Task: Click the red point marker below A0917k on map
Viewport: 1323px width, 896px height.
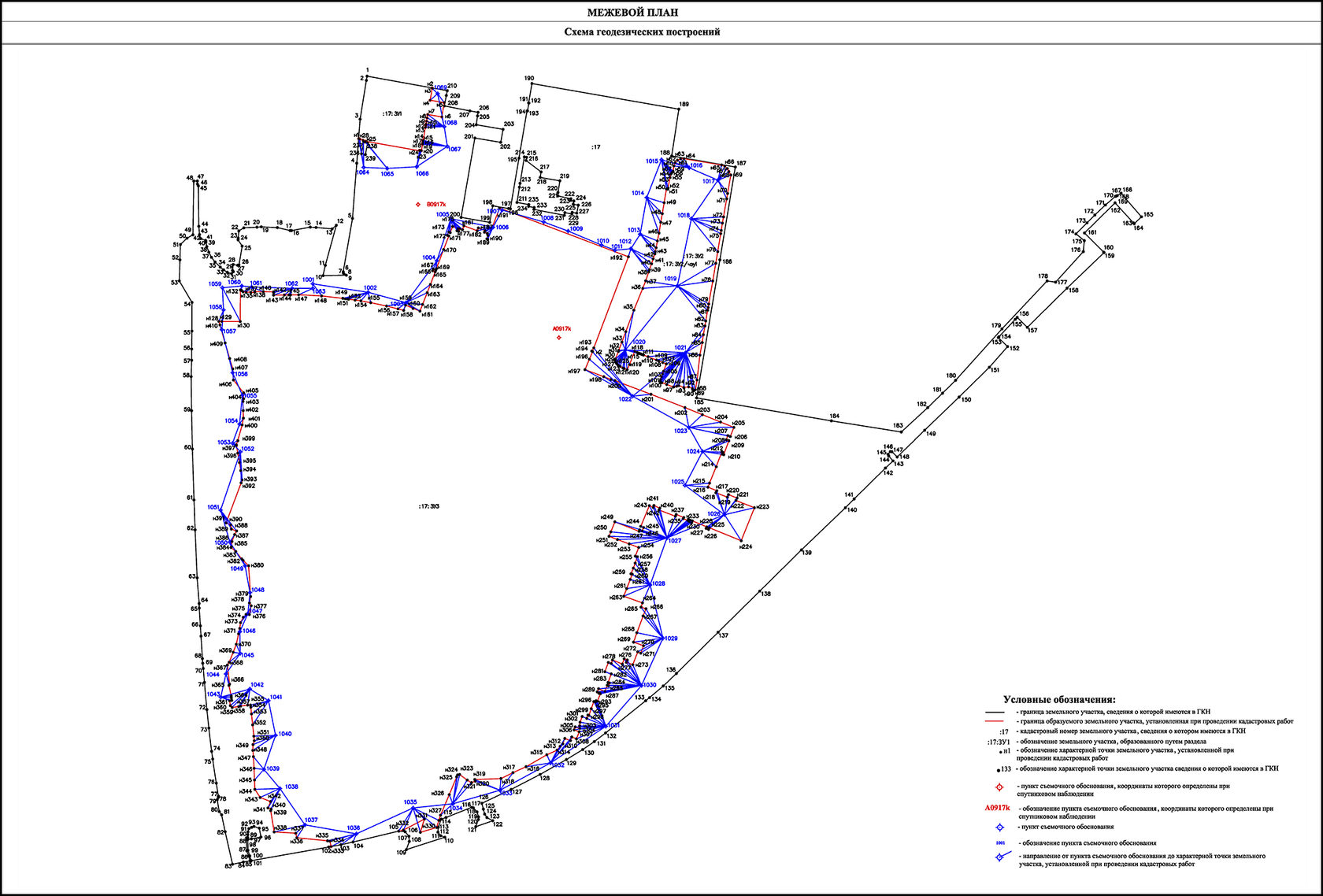Action: [559, 338]
